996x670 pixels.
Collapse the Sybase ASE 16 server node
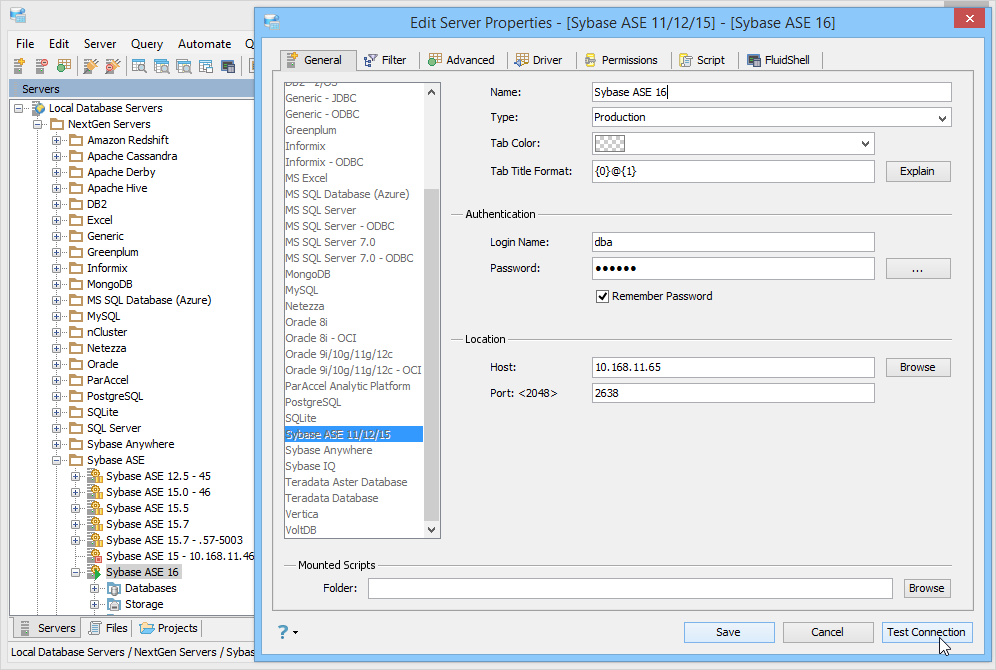point(76,572)
